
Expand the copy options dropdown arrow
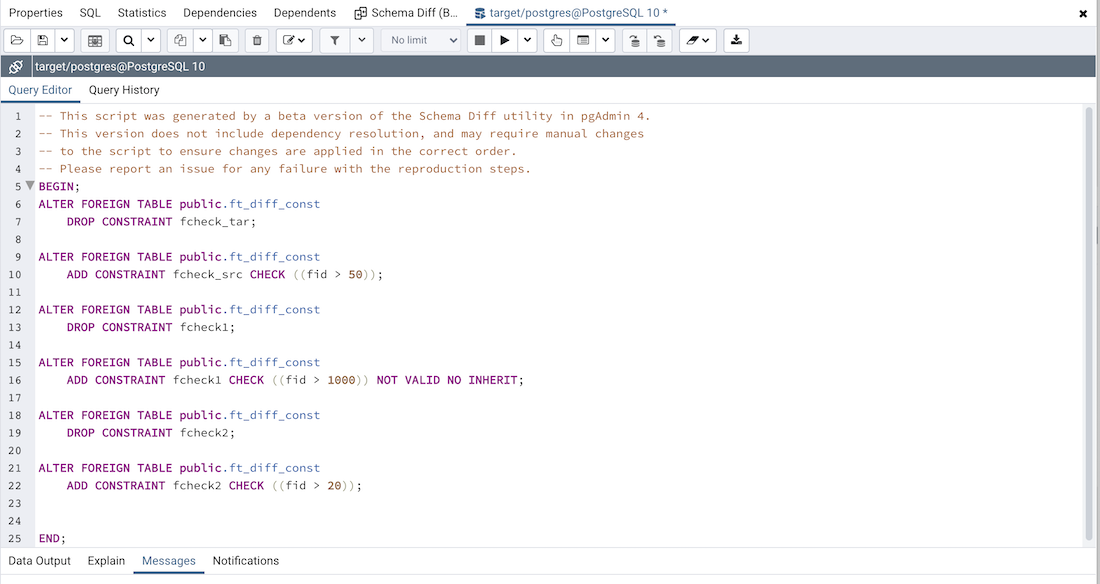(x=202, y=41)
